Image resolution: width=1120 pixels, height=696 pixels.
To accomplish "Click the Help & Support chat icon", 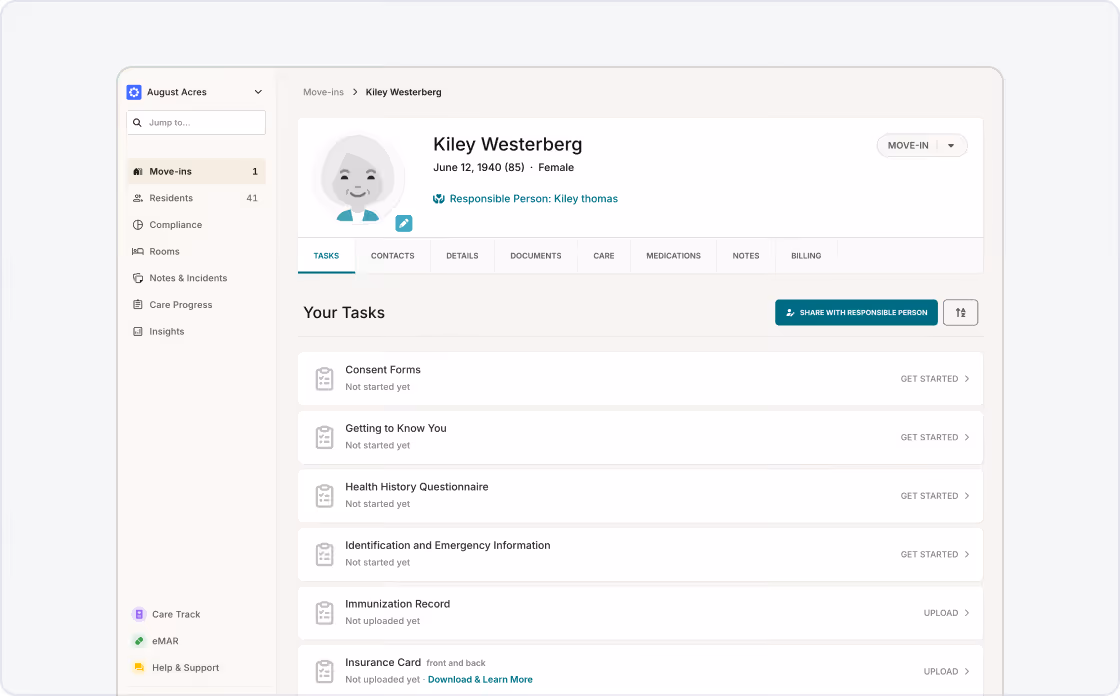I will click(139, 667).
